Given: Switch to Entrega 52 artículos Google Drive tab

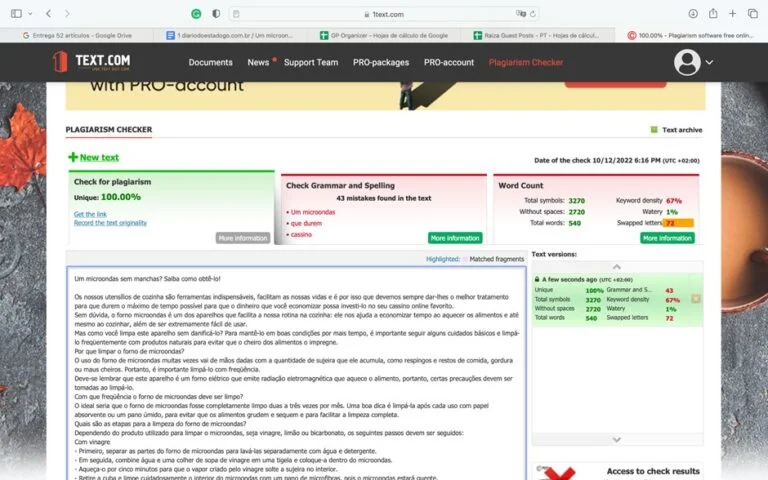Looking at the screenshot, I should [x=77, y=35].
